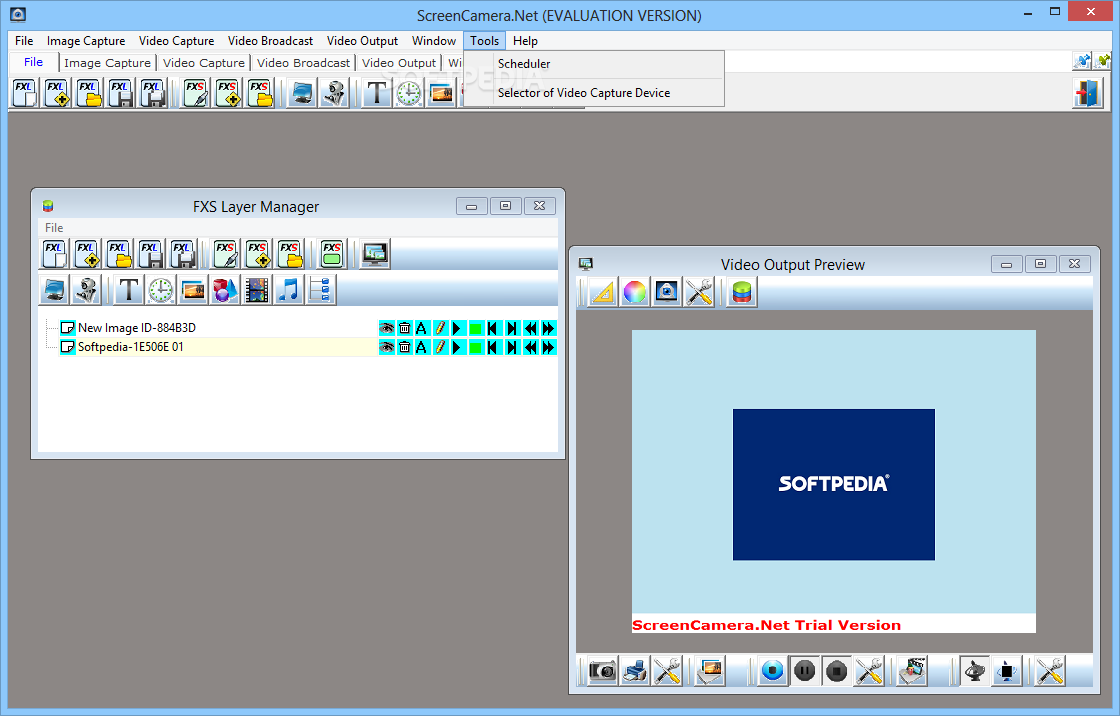Open the Help menu
Image resolution: width=1120 pixels, height=716 pixels.
(x=525, y=41)
